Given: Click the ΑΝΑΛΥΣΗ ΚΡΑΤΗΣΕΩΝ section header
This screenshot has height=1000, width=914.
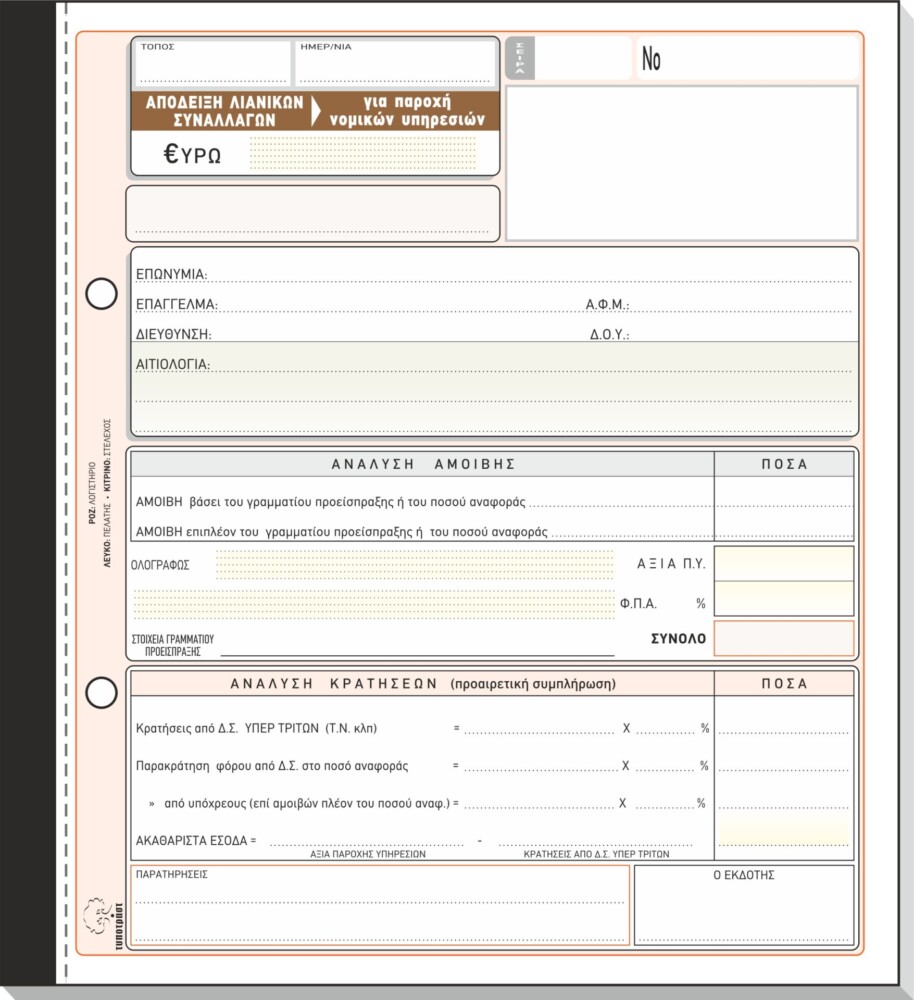Looking at the screenshot, I should click(x=422, y=684).
